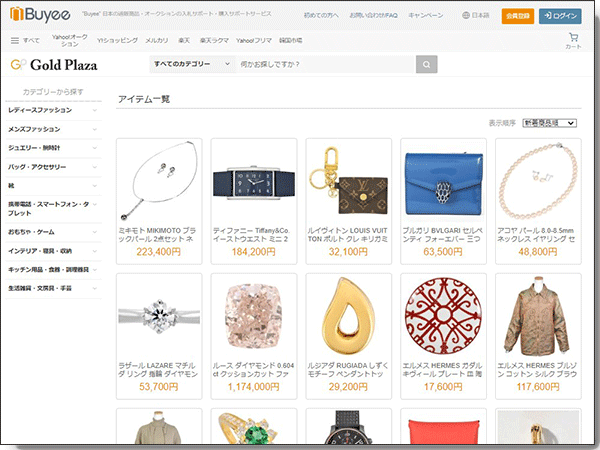Select the メルカリ tab

pyautogui.click(x=157, y=40)
